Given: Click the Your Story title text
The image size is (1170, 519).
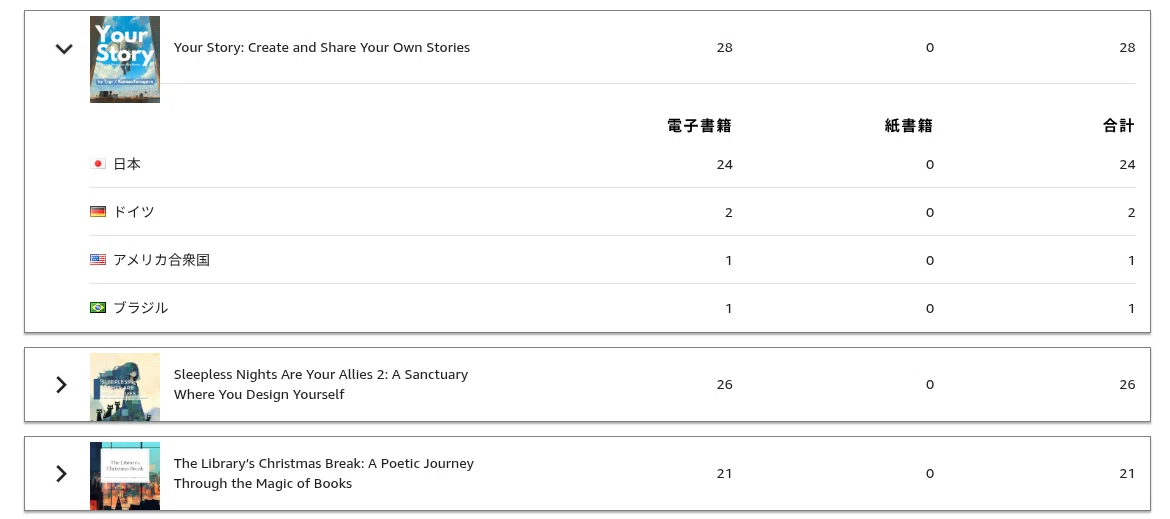Looking at the screenshot, I should (322, 48).
